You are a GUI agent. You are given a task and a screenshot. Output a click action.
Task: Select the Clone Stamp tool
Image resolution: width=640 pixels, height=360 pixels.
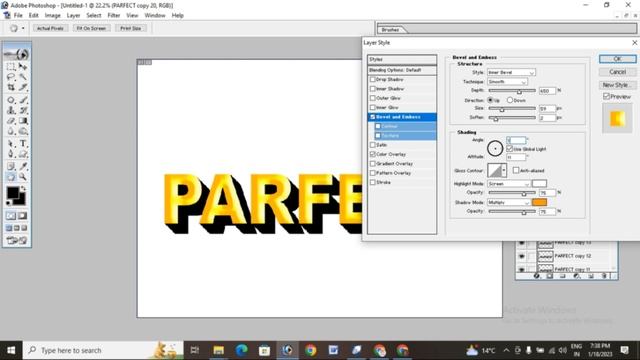[x=11, y=111]
